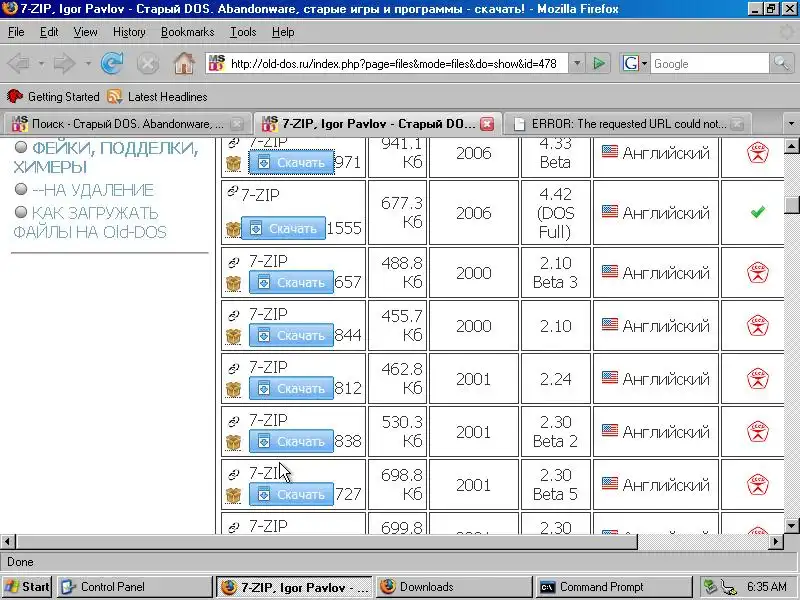Open the --НА УДАЛЕНИЕ category link

click(92, 190)
